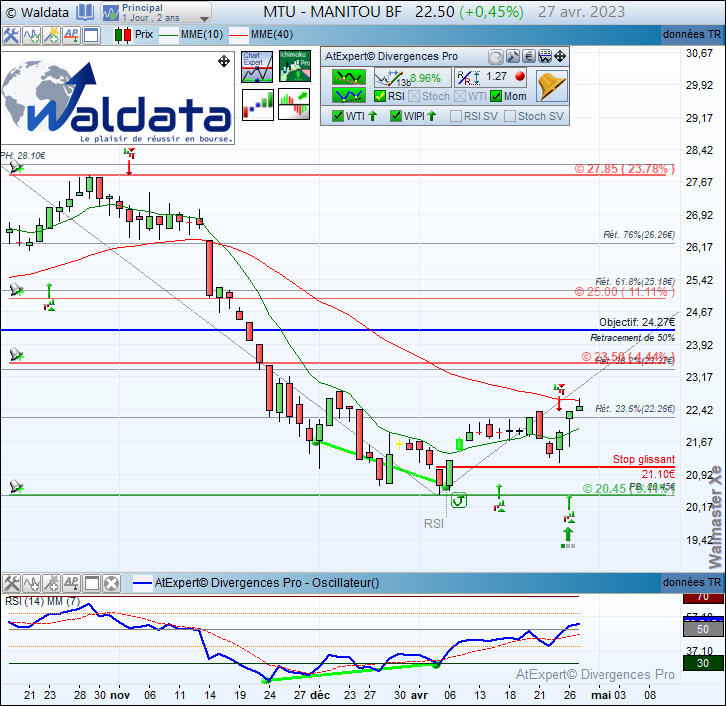Open the tools (wrench and hammer) icon in the price toolbar
The image size is (726, 706).
(x=11, y=35)
